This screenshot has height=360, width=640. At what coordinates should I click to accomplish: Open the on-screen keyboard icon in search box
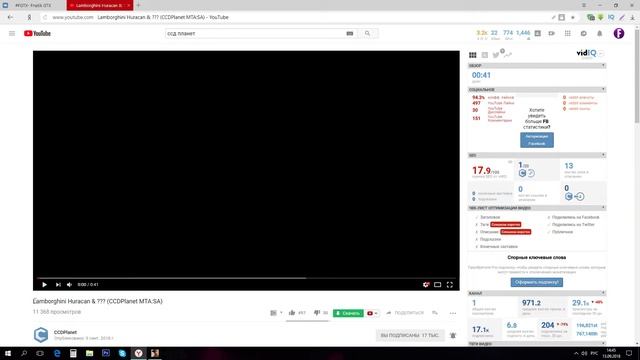click(350, 33)
